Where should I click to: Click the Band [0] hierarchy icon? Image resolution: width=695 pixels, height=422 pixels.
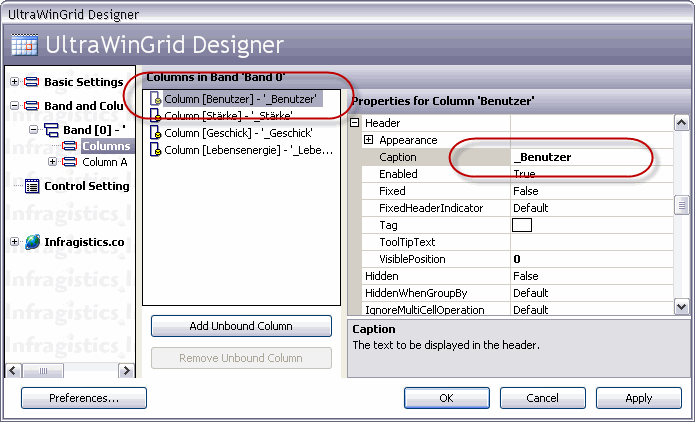(51, 130)
